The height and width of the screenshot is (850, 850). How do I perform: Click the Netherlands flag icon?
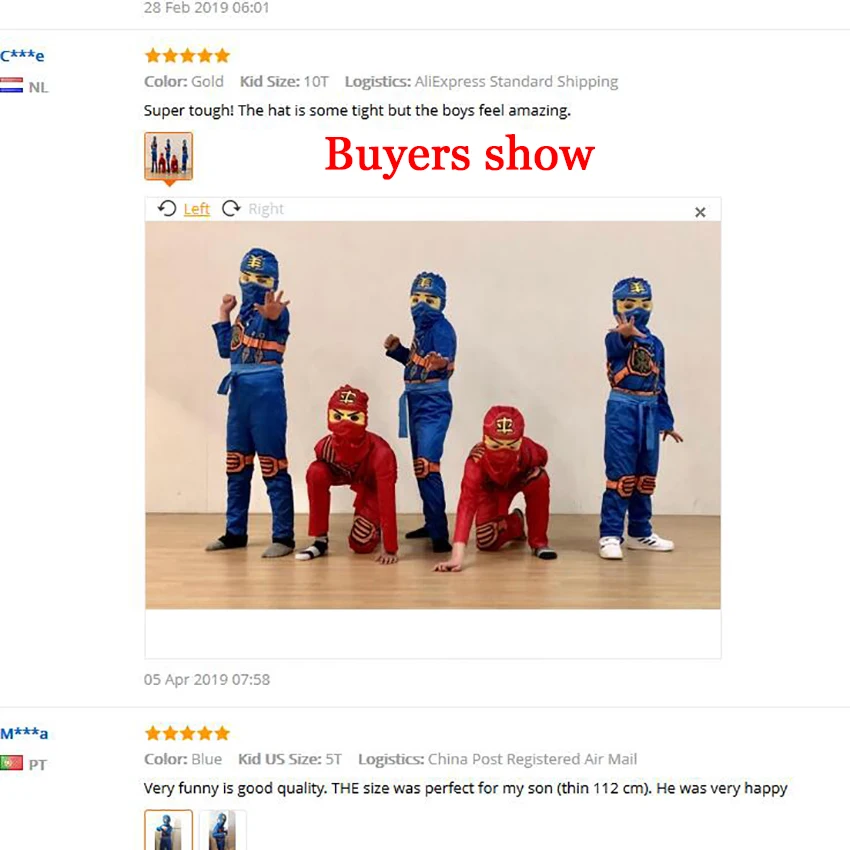coord(11,86)
